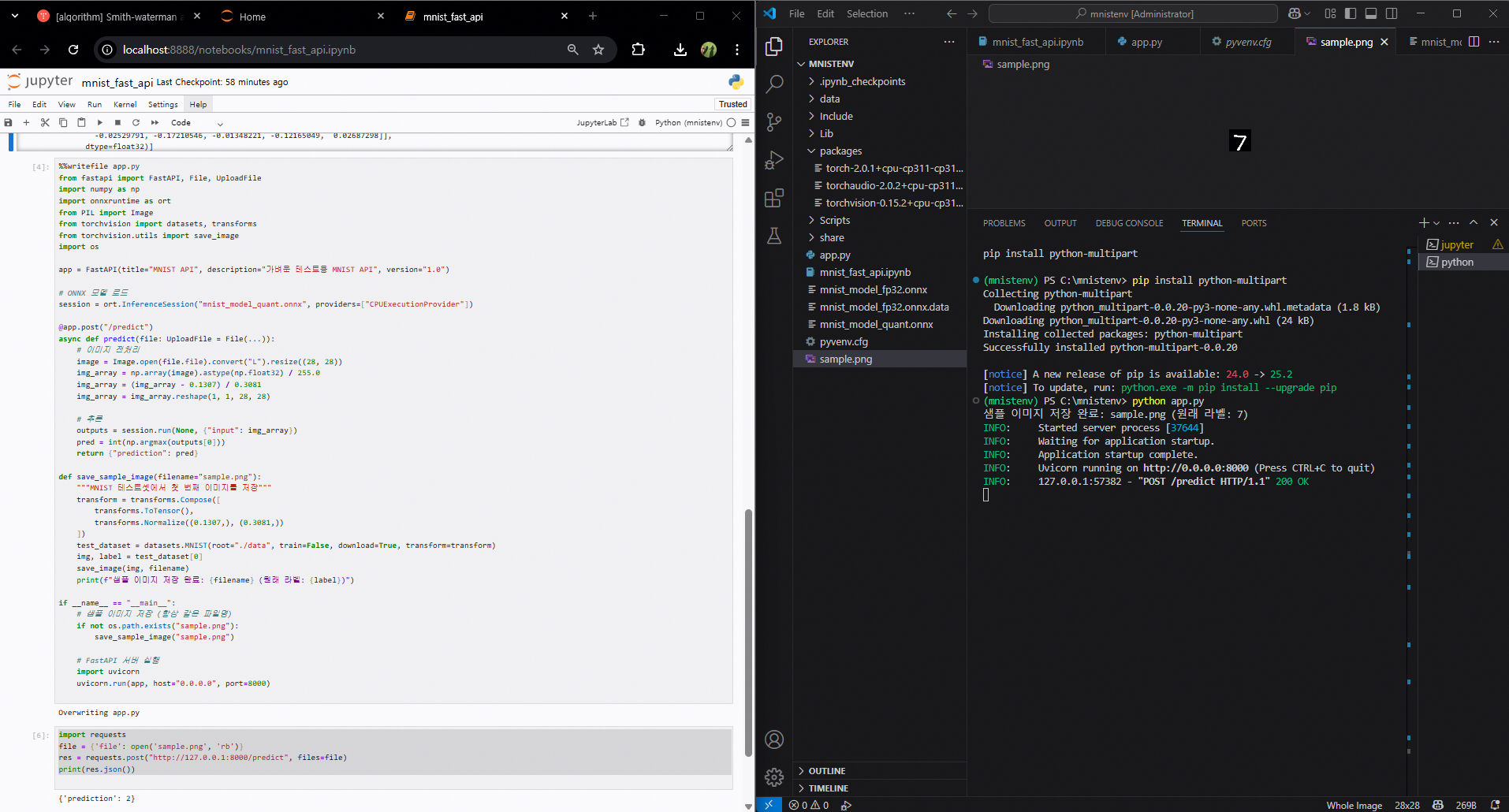1509x812 pixels.
Task: Toggle the primary side bar layout
Action: pos(1351,13)
